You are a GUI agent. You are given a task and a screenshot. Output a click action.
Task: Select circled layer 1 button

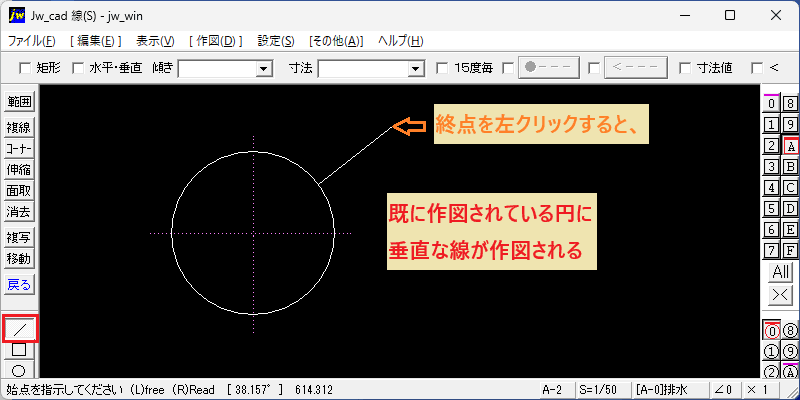coord(771,352)
